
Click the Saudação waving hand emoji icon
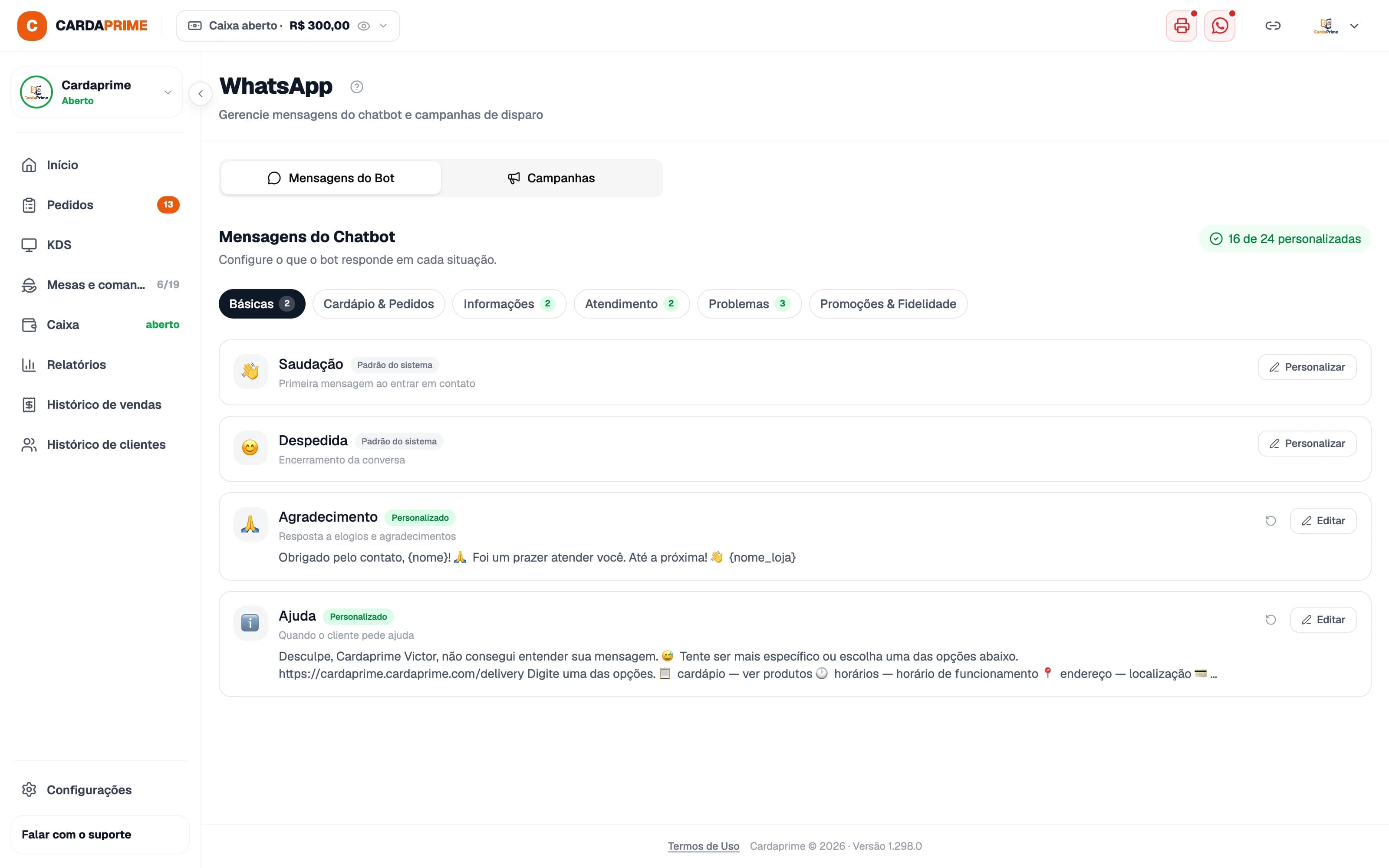coord(250,372)
